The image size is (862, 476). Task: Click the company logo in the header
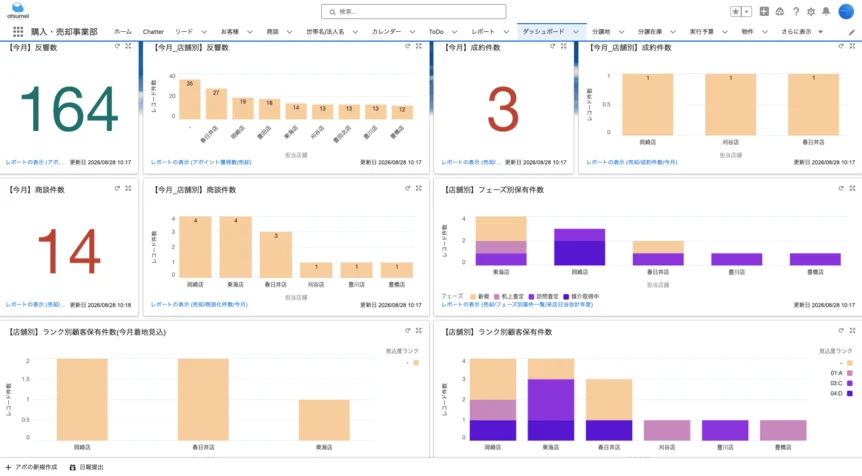coord(18,10)
